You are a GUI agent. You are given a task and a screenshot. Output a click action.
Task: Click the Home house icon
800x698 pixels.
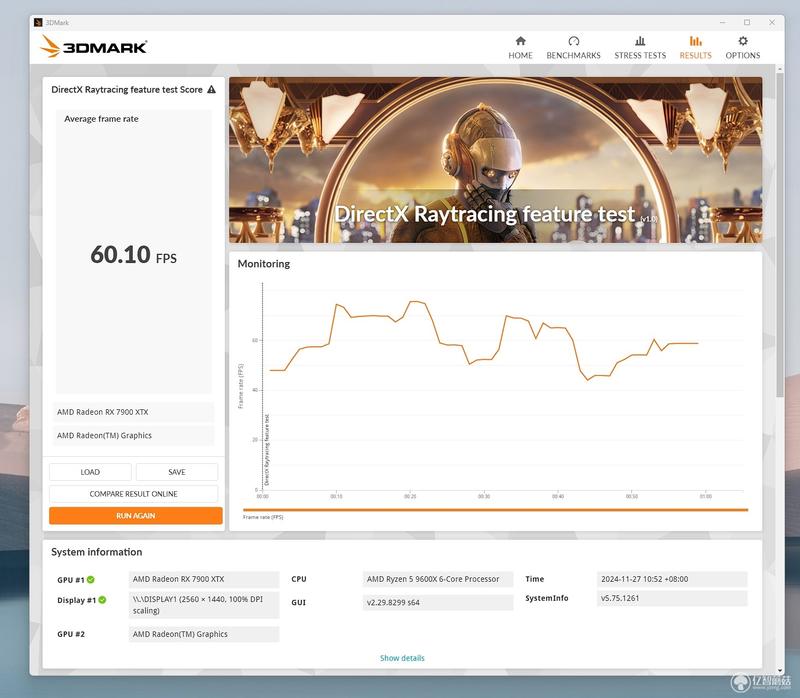[x=520, y=41]
